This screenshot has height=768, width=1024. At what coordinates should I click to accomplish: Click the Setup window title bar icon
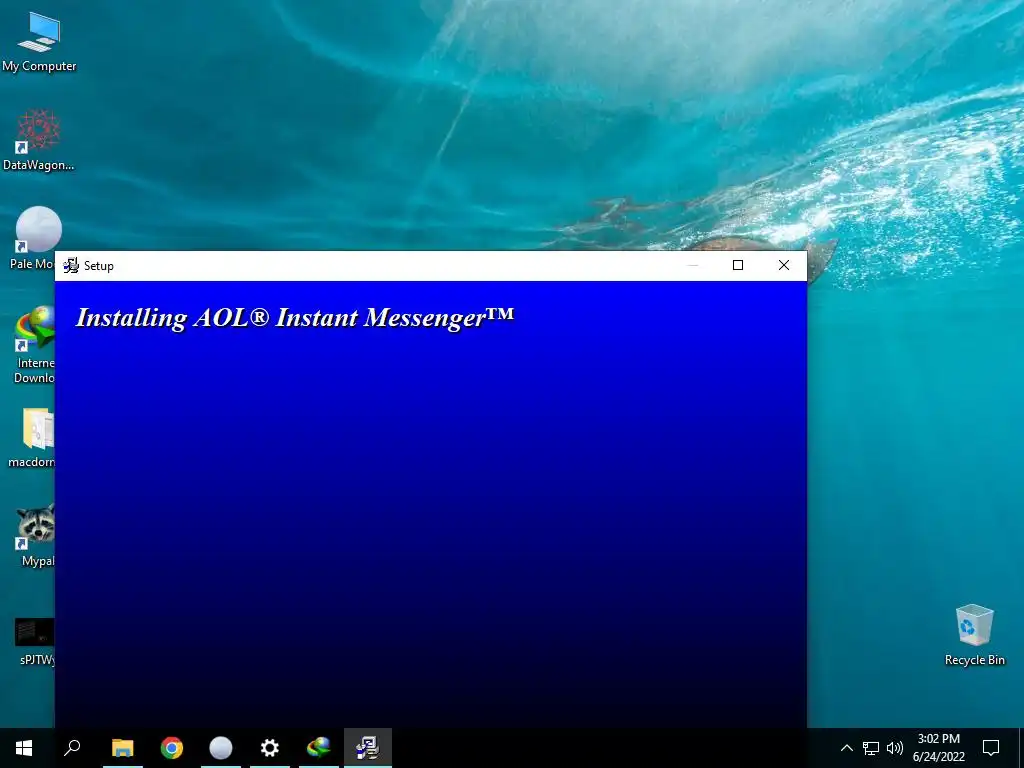(x=71, y=266)
